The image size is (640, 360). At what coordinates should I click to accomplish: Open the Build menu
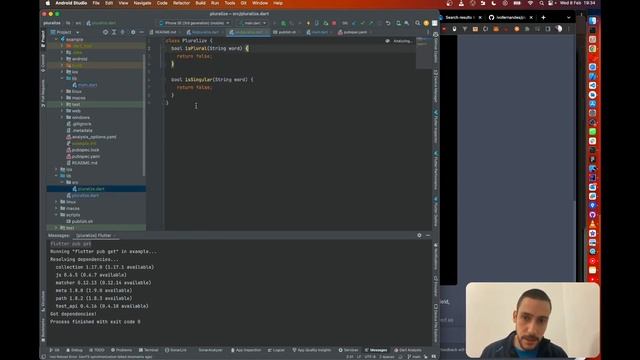point(200,3)
